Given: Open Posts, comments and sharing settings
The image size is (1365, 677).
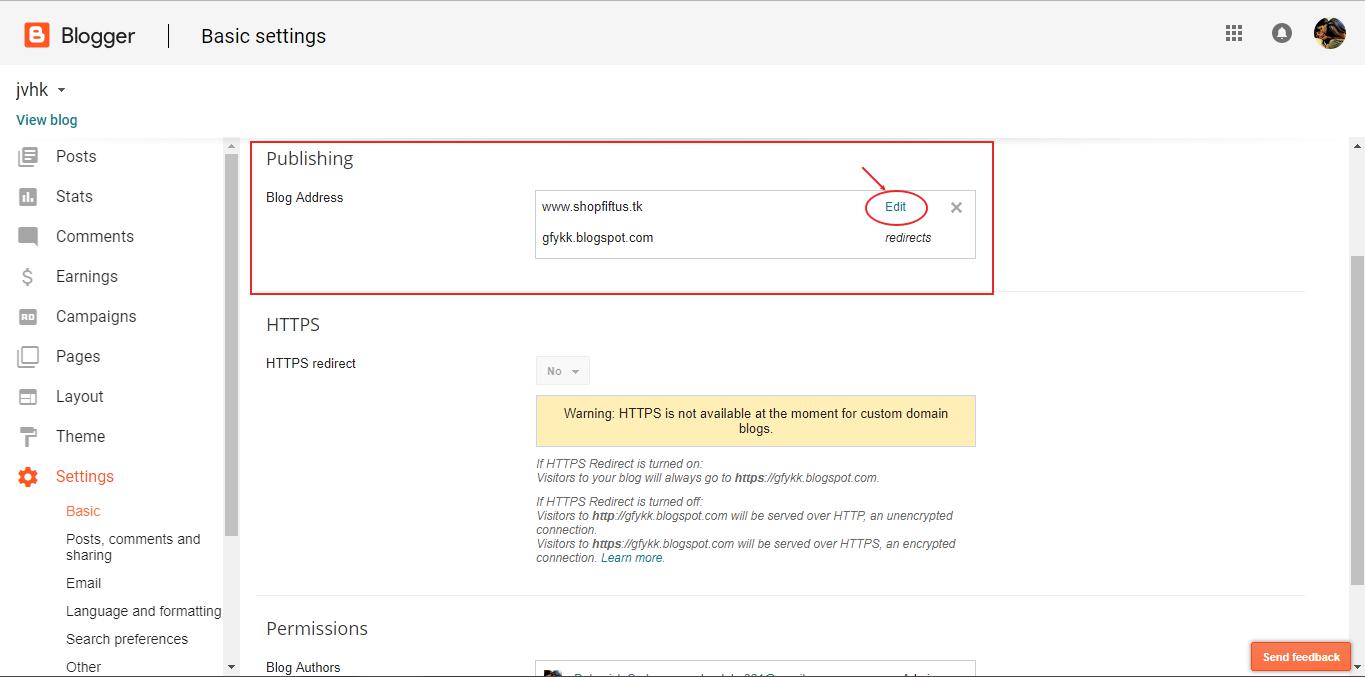Looking at the screenshot, I should (133, 547).
